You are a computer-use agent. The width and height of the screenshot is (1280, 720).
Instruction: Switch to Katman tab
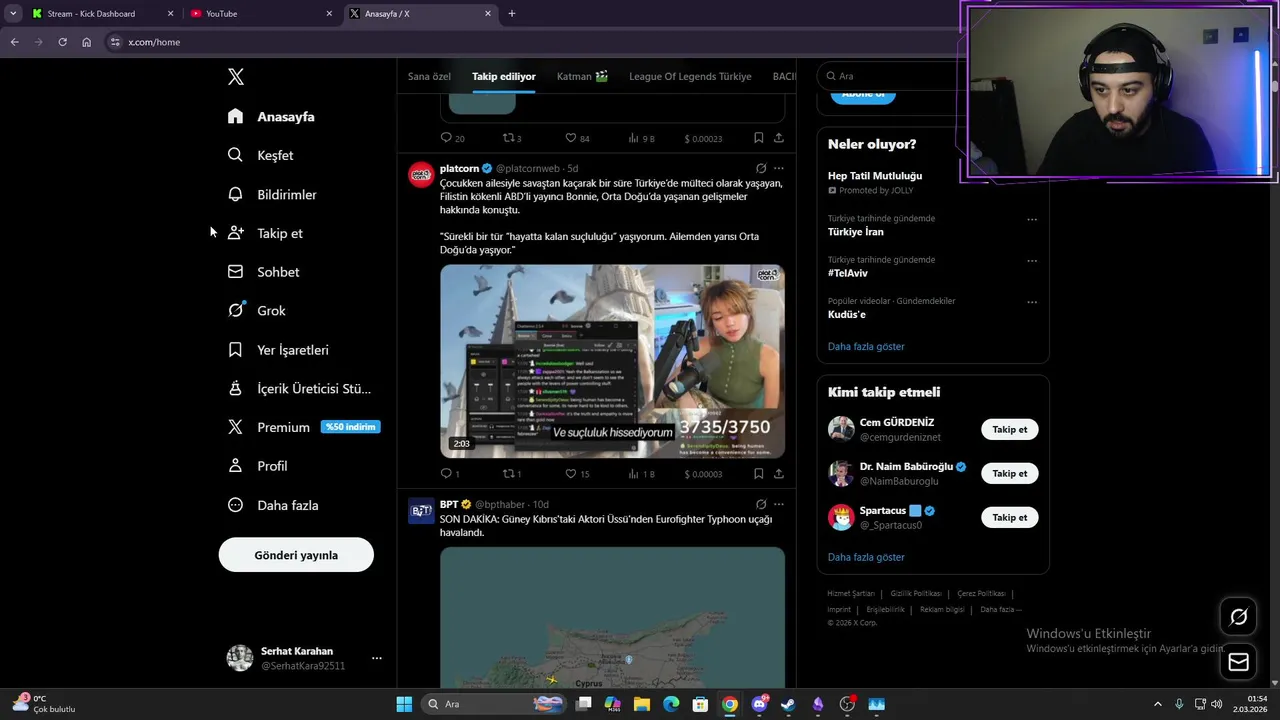[582, 76]
